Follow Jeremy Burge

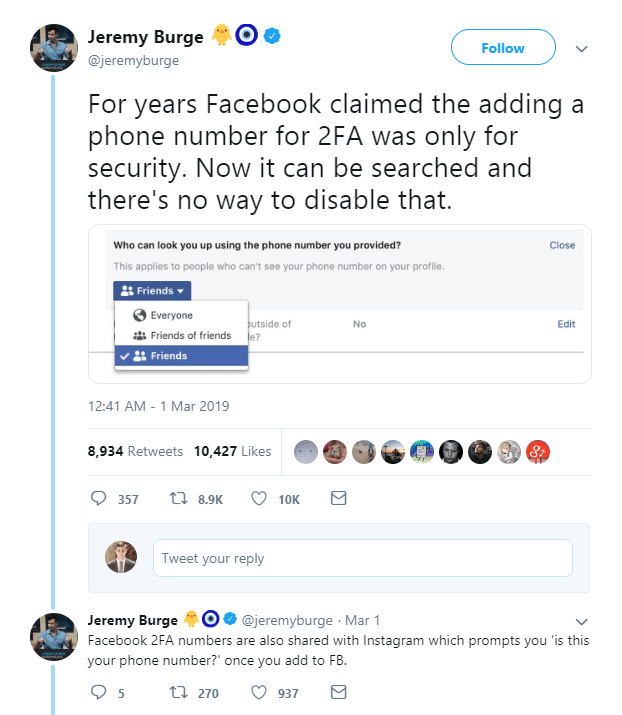503,47
